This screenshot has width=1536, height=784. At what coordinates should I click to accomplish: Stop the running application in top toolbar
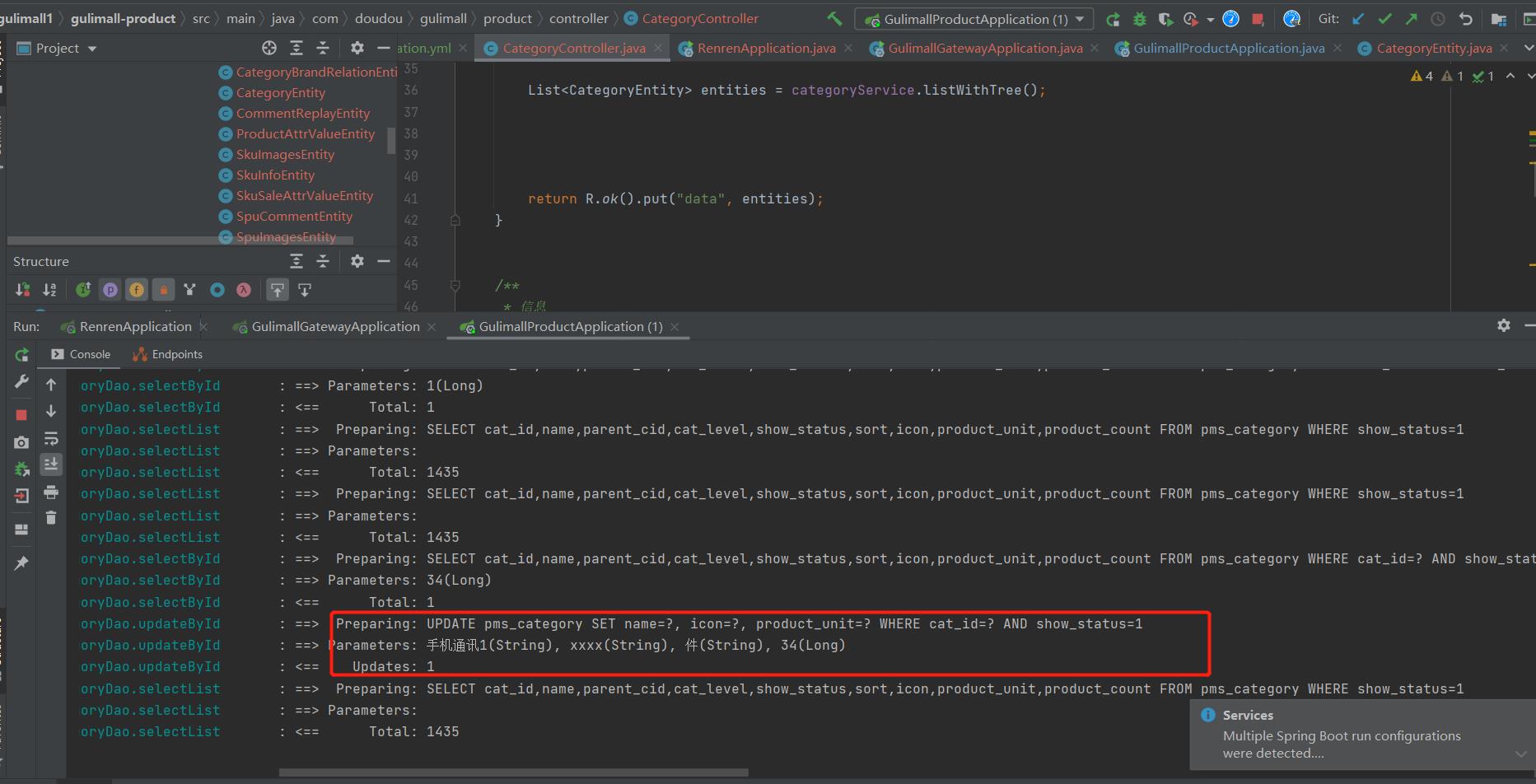(1258, 19)
